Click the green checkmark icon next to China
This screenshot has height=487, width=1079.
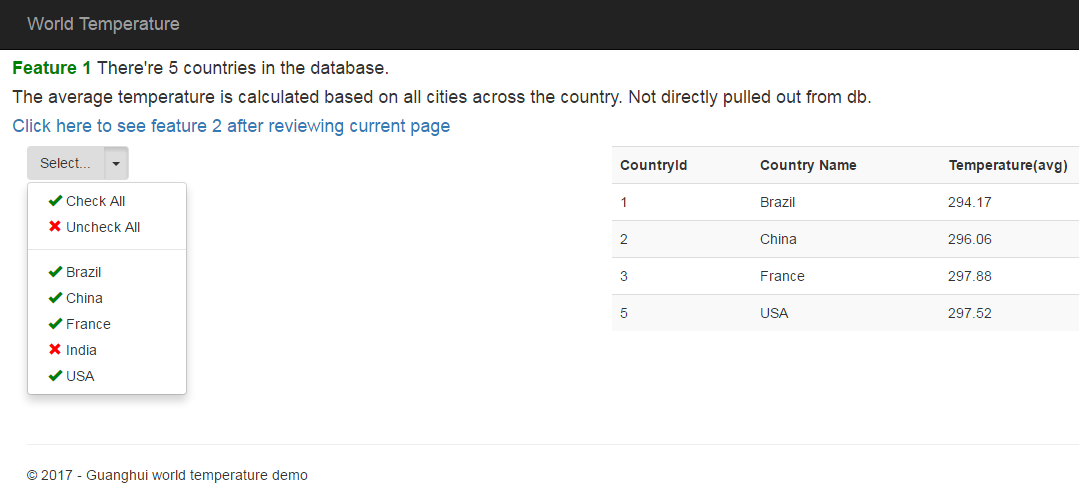pyautogui.click(x=55, y=298)
